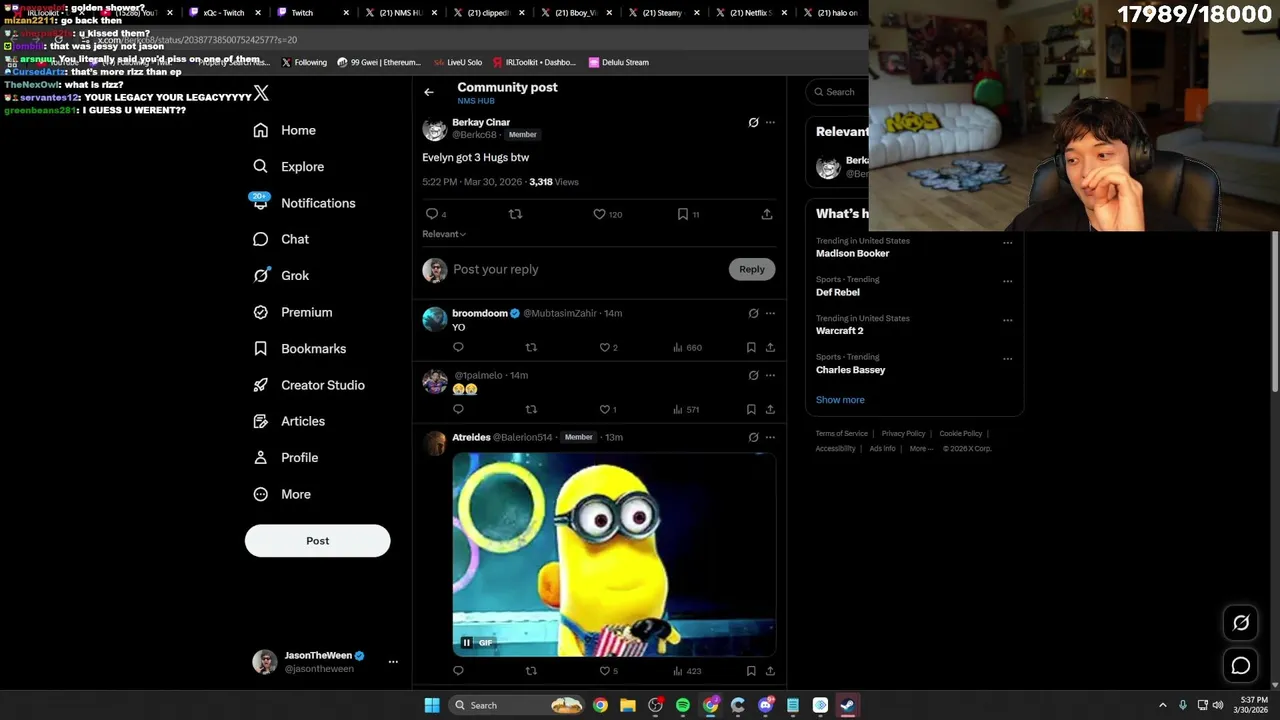
Task: Click the grey Reply button
Action: (x=752, y=269)
